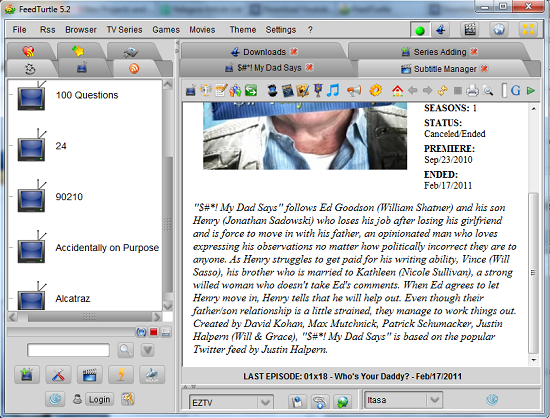This screenshot has width=550, height=418.
Task: Click the Login button
Action: pos(100,399)
